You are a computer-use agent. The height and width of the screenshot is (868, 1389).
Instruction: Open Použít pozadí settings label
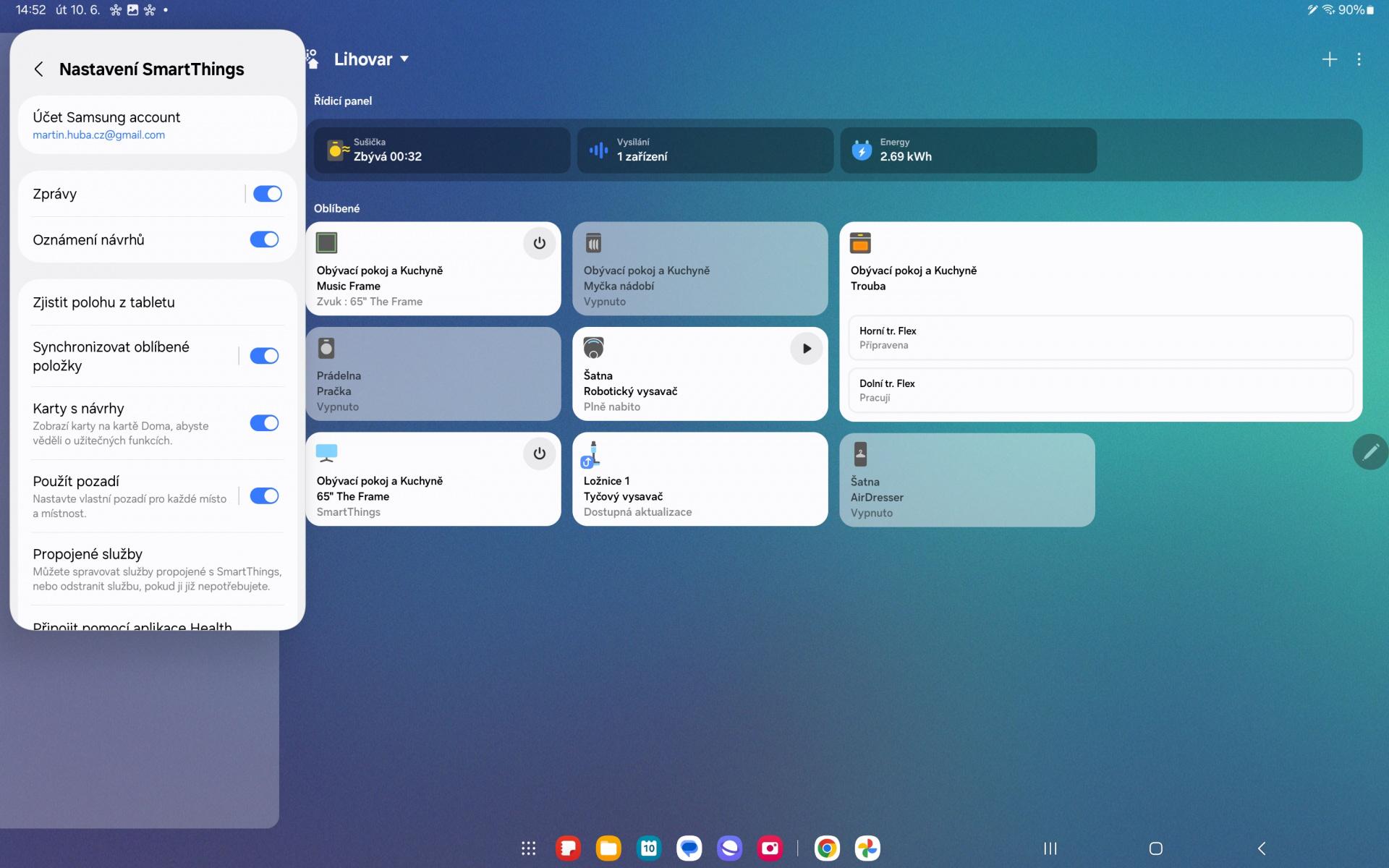(x=76, y=481)
